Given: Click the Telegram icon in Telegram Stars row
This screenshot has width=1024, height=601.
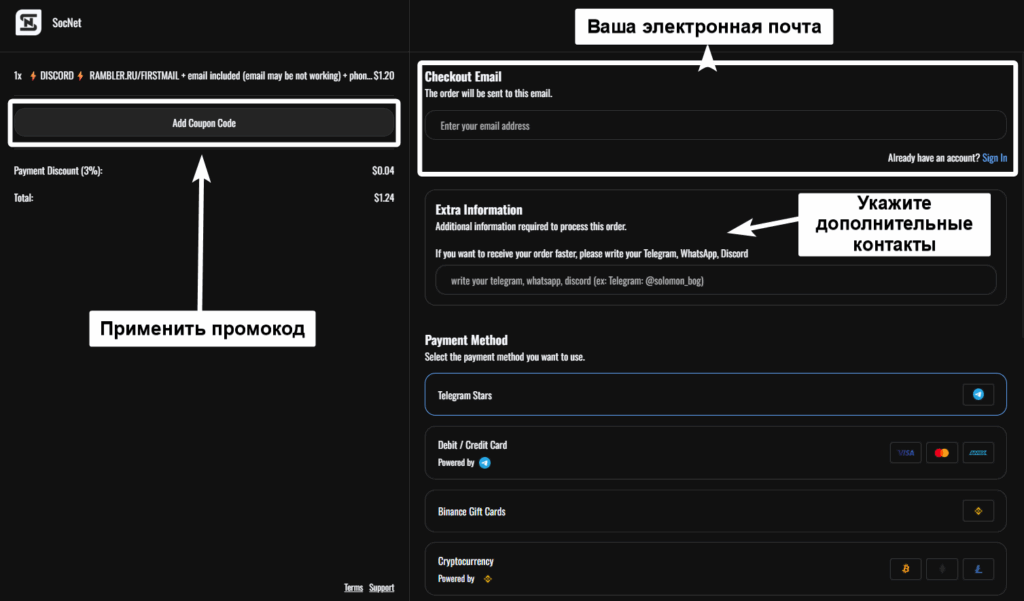Looking at the screenshot, I should [977, 395].
